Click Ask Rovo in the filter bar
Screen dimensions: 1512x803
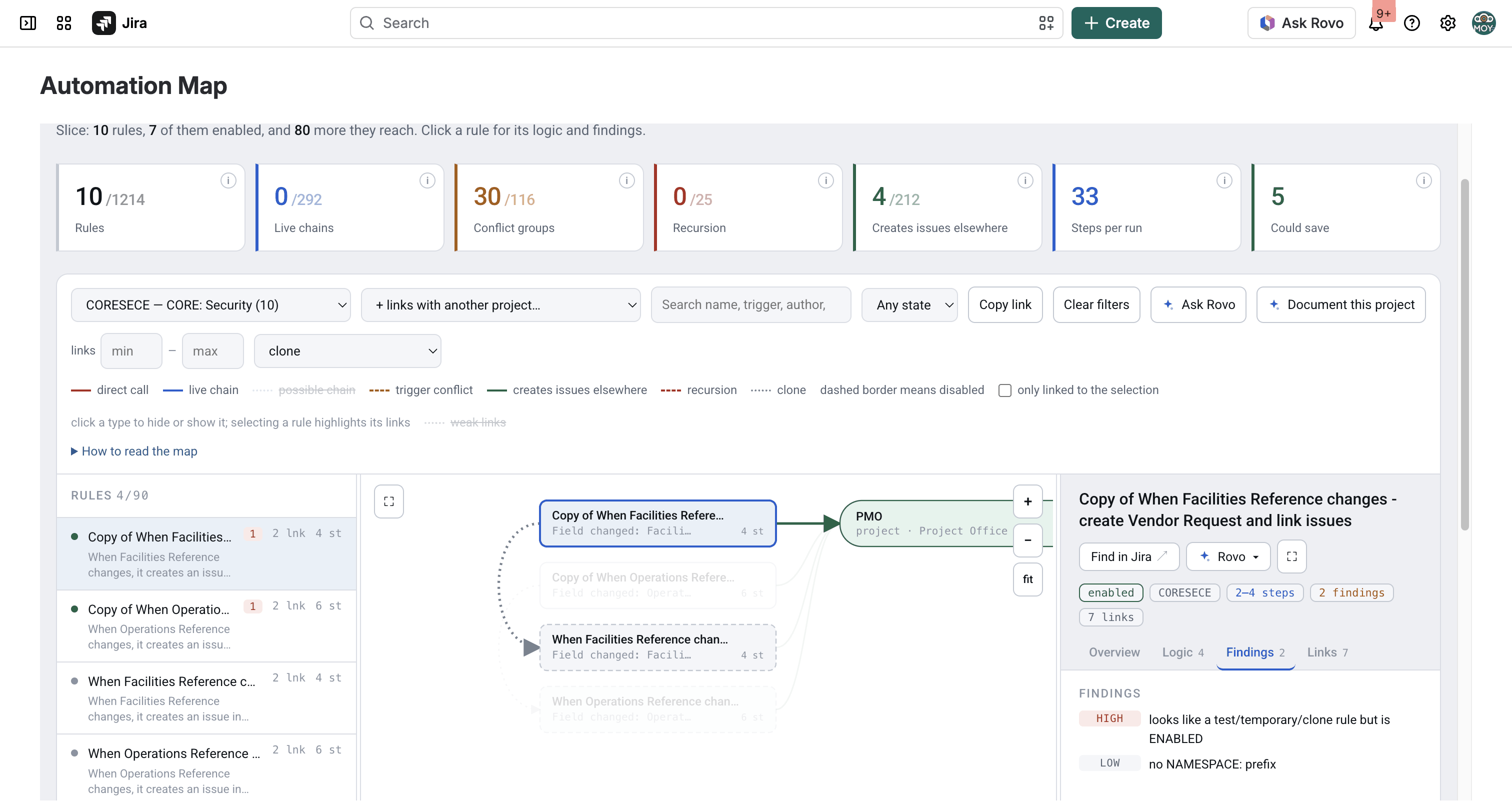pyautogui.click(x=1198, y=304)
